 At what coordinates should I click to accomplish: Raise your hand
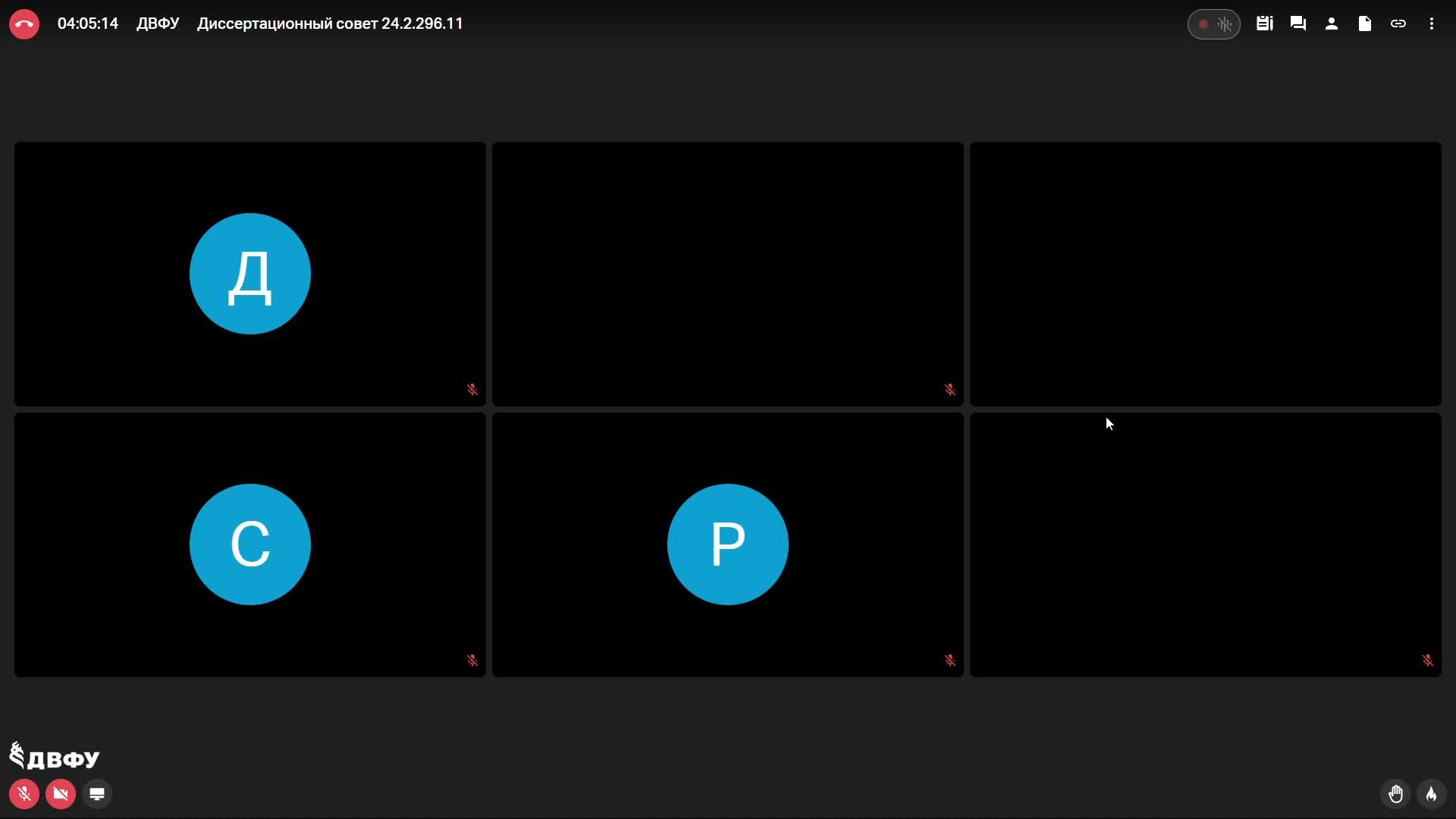[x=1395, y=794]
